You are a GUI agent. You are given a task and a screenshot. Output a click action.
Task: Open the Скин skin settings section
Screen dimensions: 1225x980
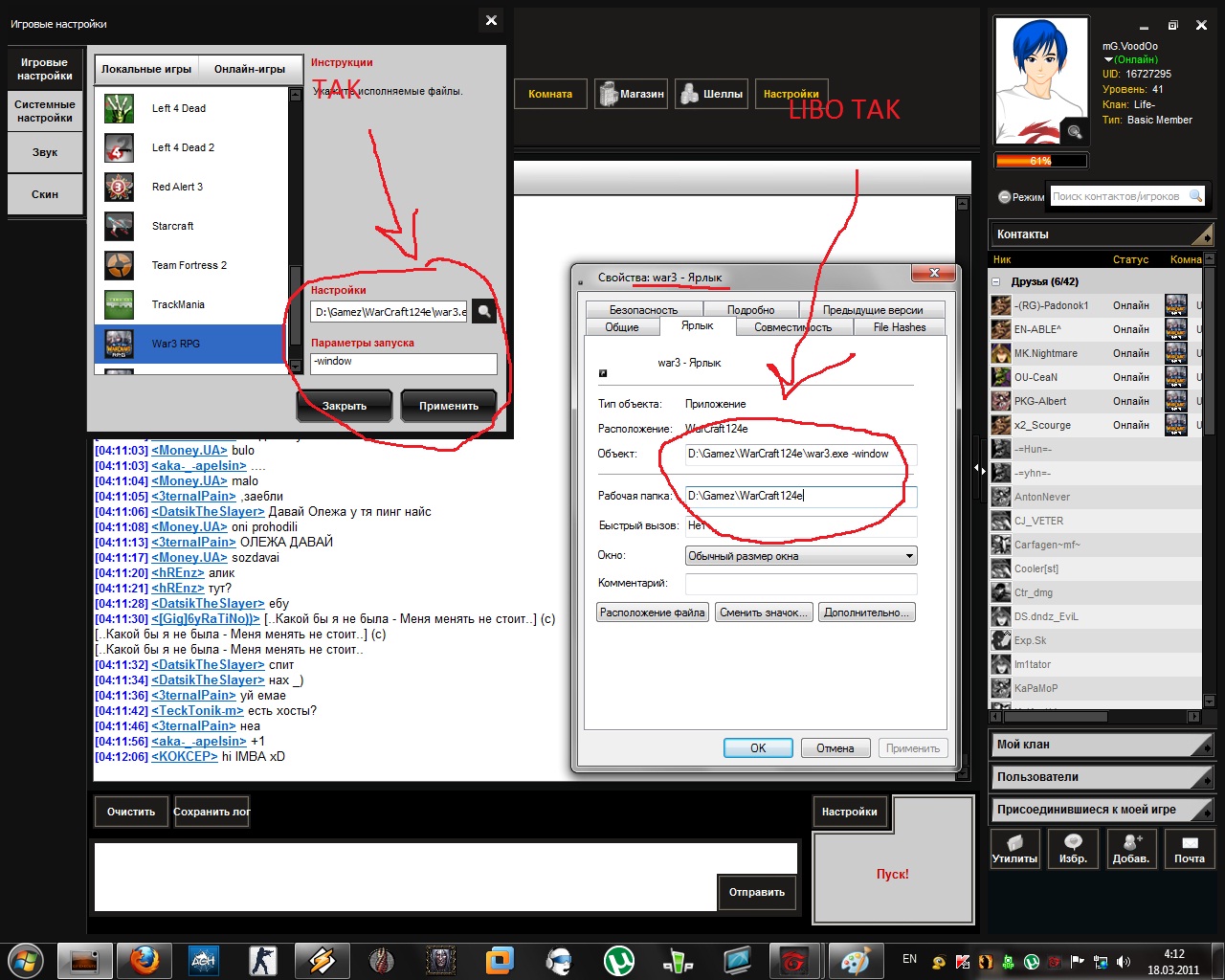tap(45, 194)
